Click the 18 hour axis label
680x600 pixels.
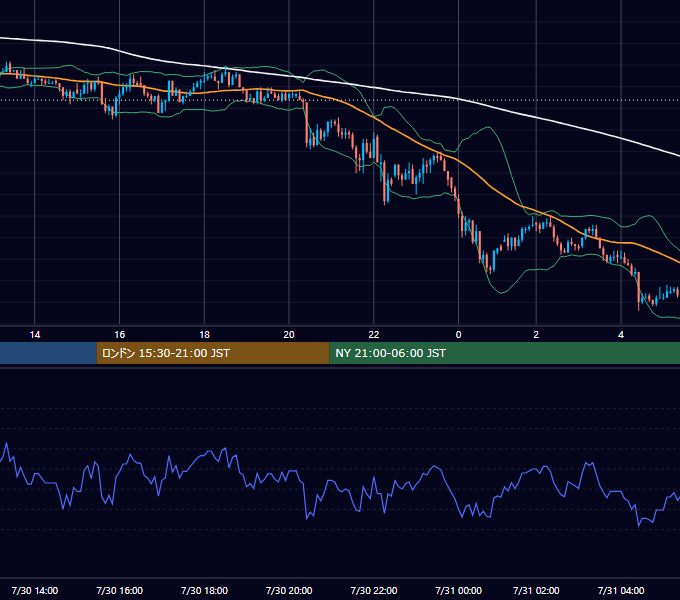click(204, 335)
